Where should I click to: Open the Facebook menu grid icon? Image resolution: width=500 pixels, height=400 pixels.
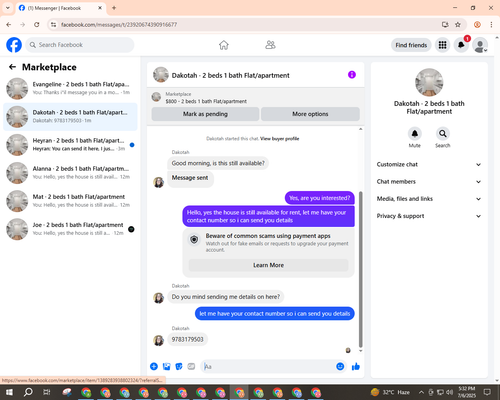442,45
